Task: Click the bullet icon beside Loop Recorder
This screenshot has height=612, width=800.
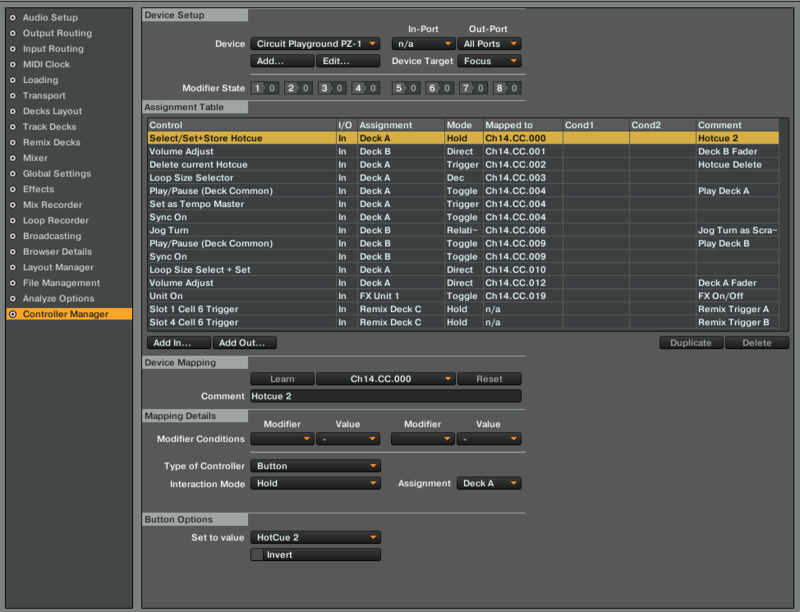Action: (13, 221)
